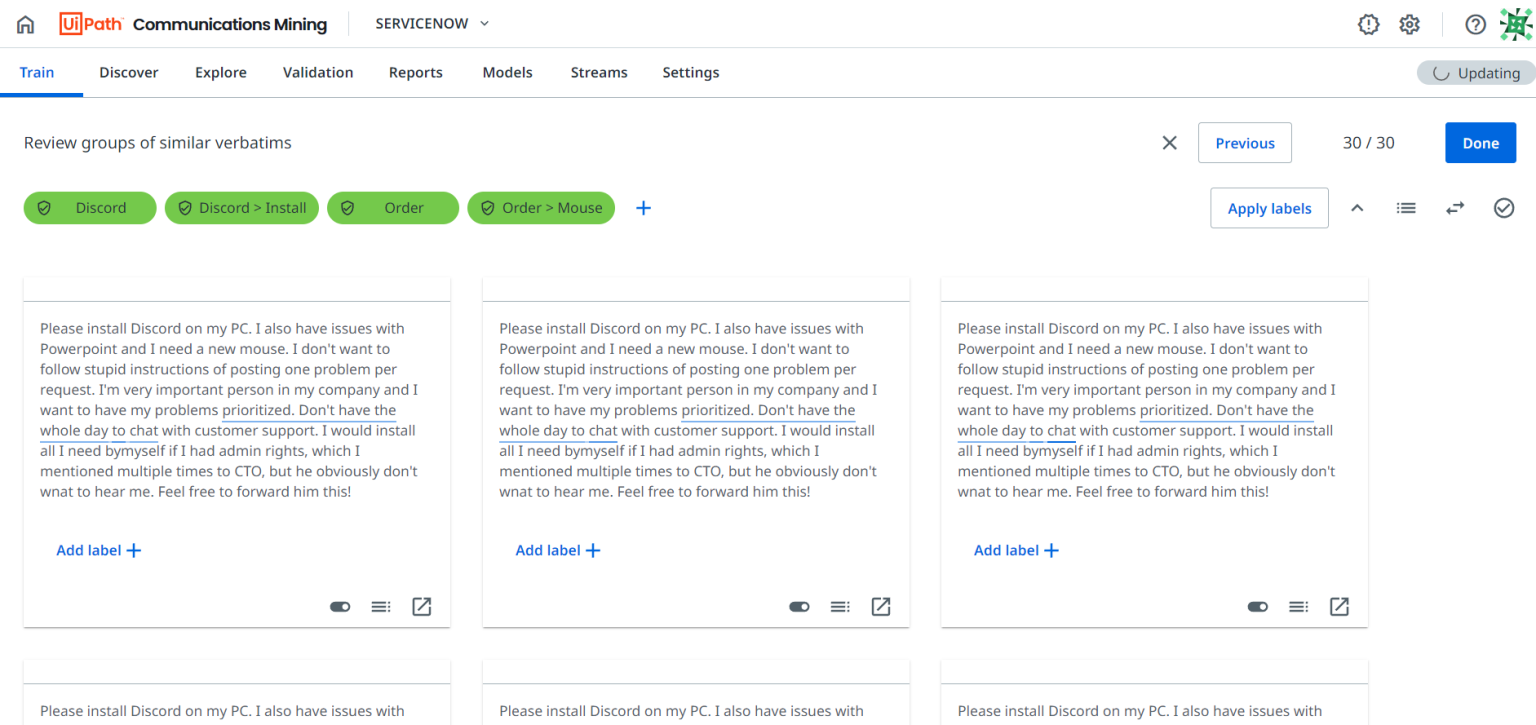The image size is (1536, 725).
Task: Open the SERVICENOW dataset dropdown
Action: click(430, 23)
